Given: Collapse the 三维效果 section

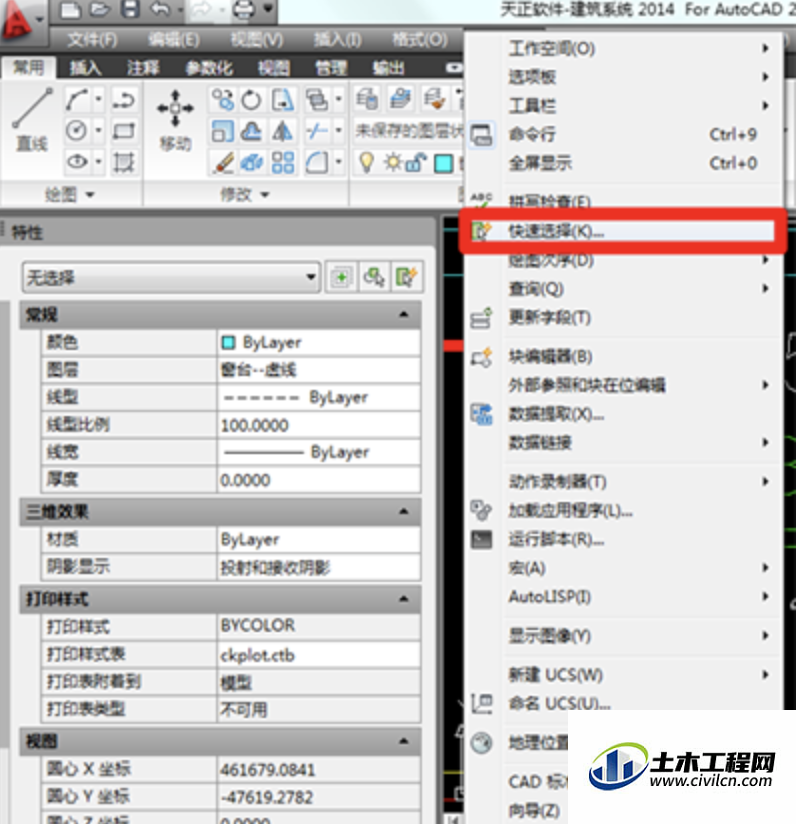Looking at the screenshot, I should pos(404,511).
